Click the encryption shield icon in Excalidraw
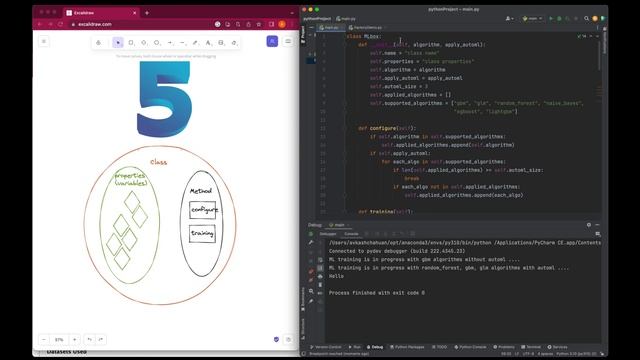The width and height of the screenshot is (640, 360). 276,339
